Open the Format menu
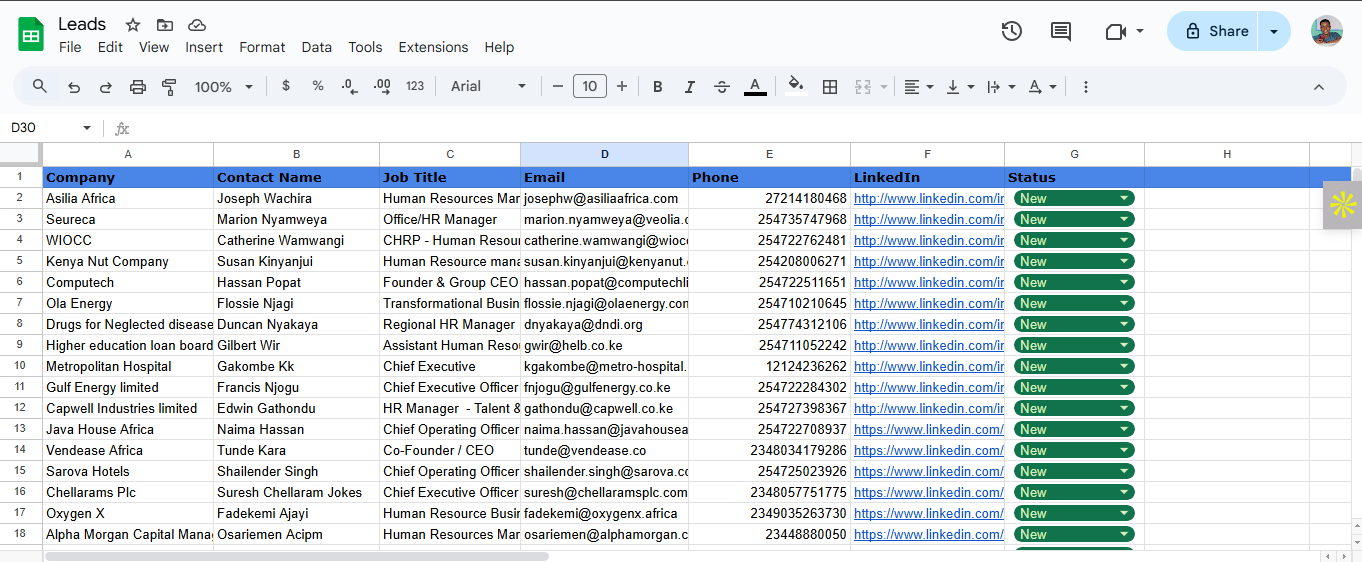The width and height of the screenshot is (1362, 562). point(262,47)
